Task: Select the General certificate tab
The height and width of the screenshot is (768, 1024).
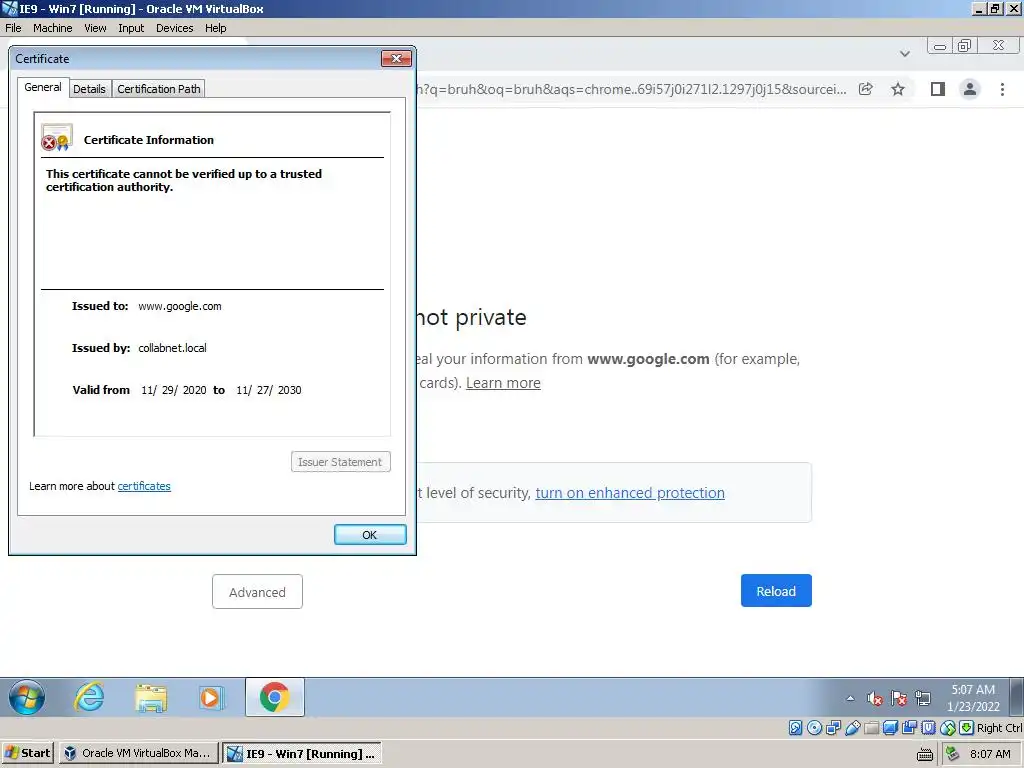Action: coord(42,88)
